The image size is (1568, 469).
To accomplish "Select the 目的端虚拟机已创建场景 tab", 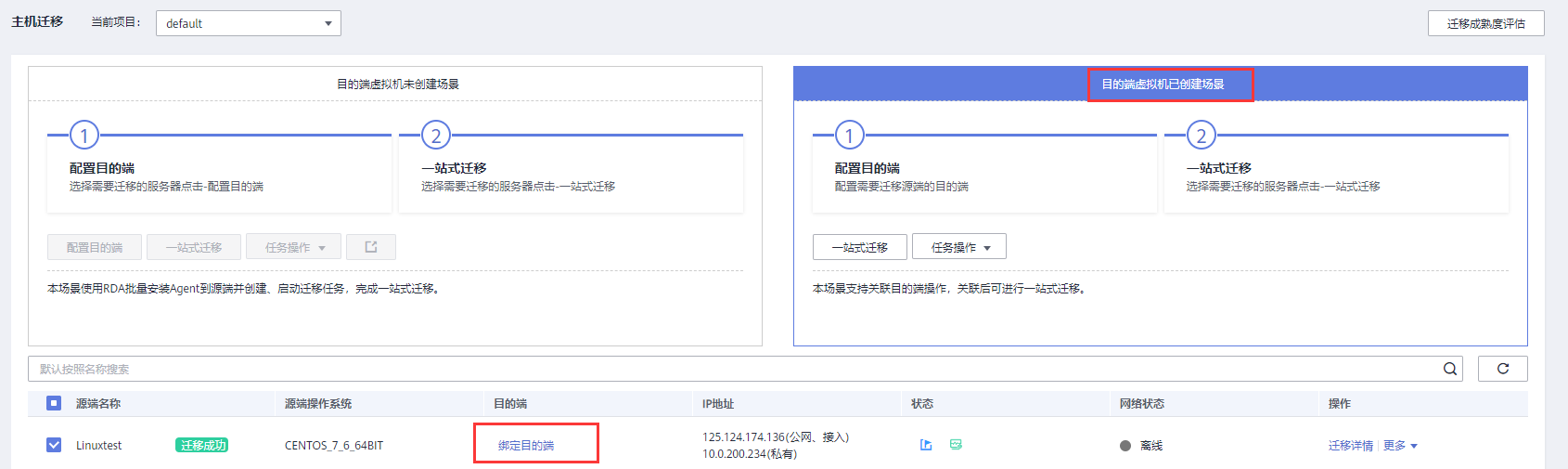I will (1163, 84).
